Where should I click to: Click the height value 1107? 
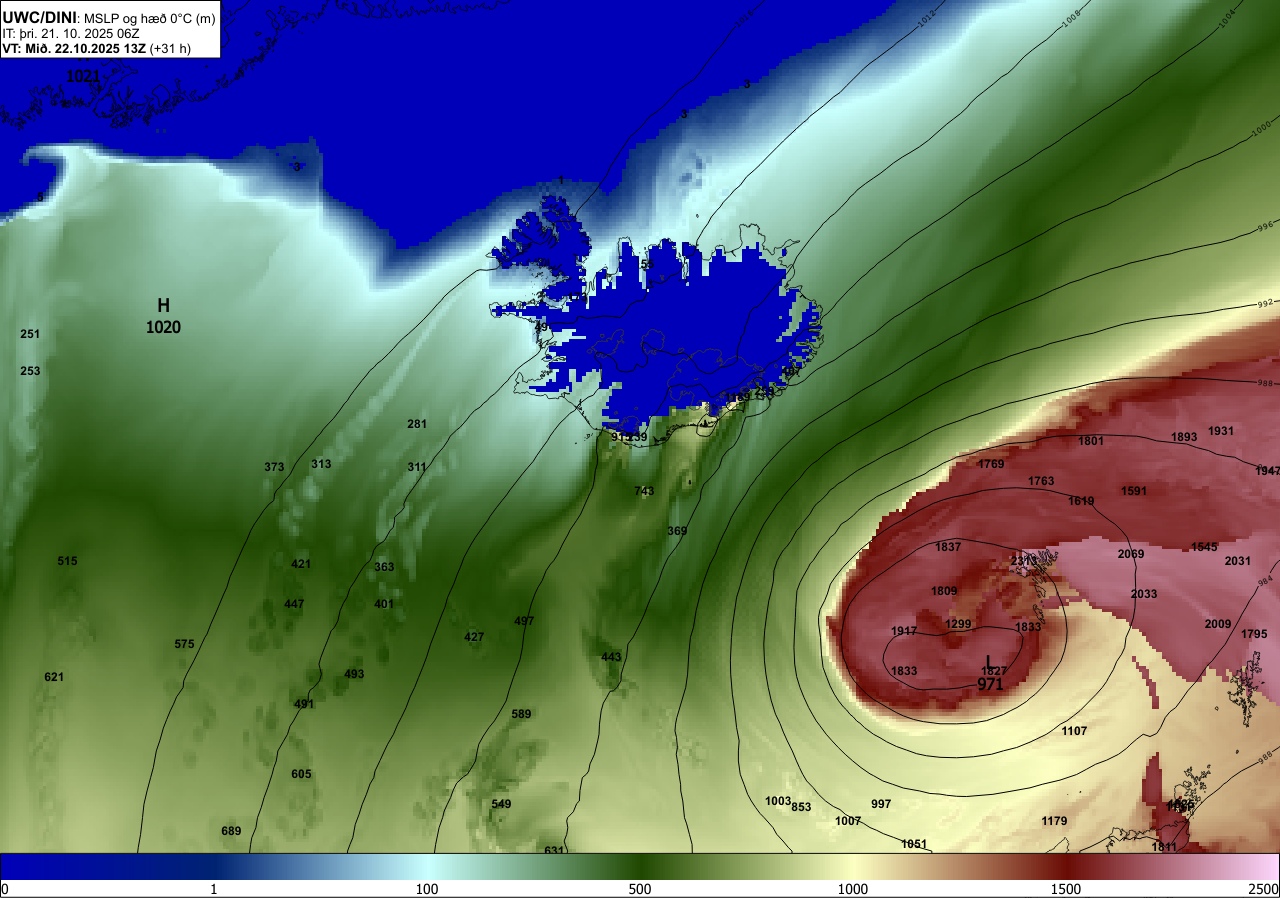click(x=1074, y=731)
